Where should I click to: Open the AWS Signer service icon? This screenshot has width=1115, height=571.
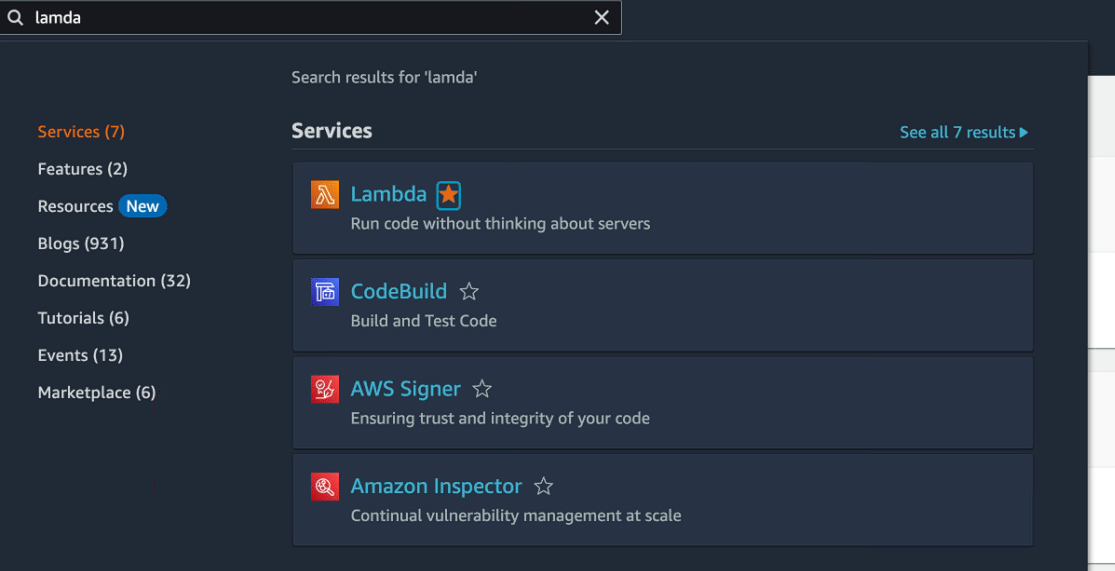[x=325, y=389]
